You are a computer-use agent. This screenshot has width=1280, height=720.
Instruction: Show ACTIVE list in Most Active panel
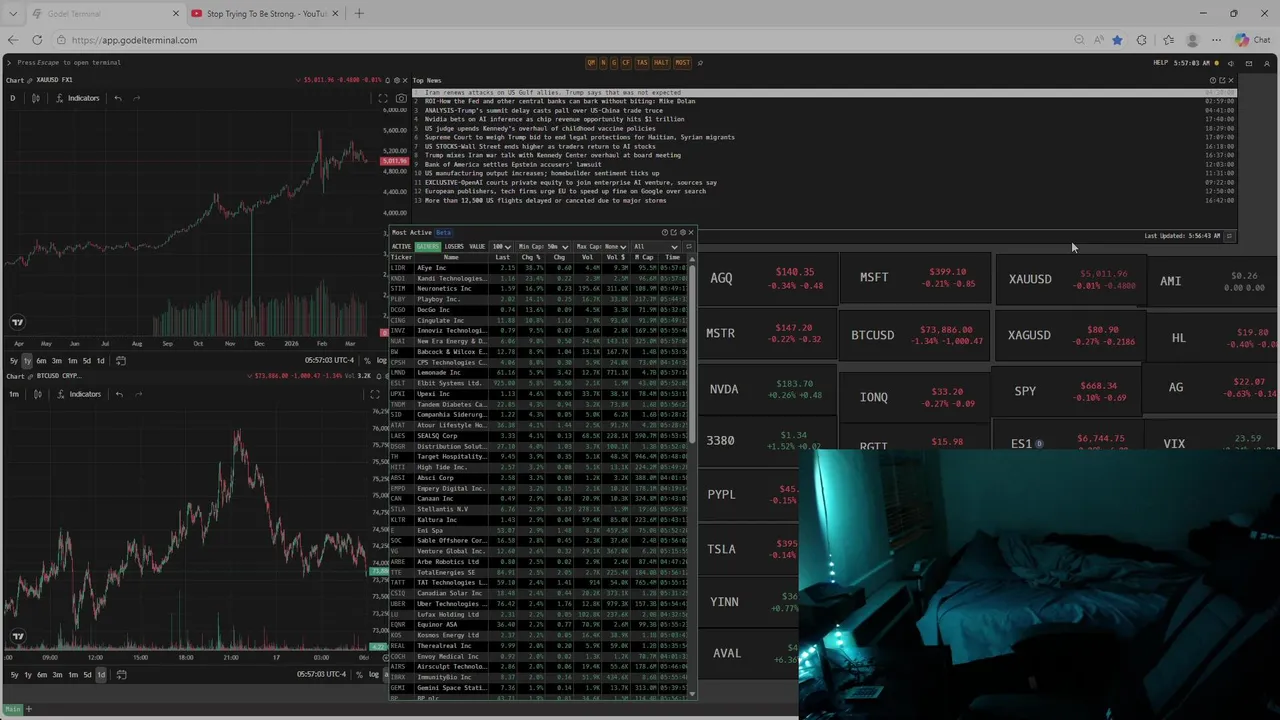point(401,246)
